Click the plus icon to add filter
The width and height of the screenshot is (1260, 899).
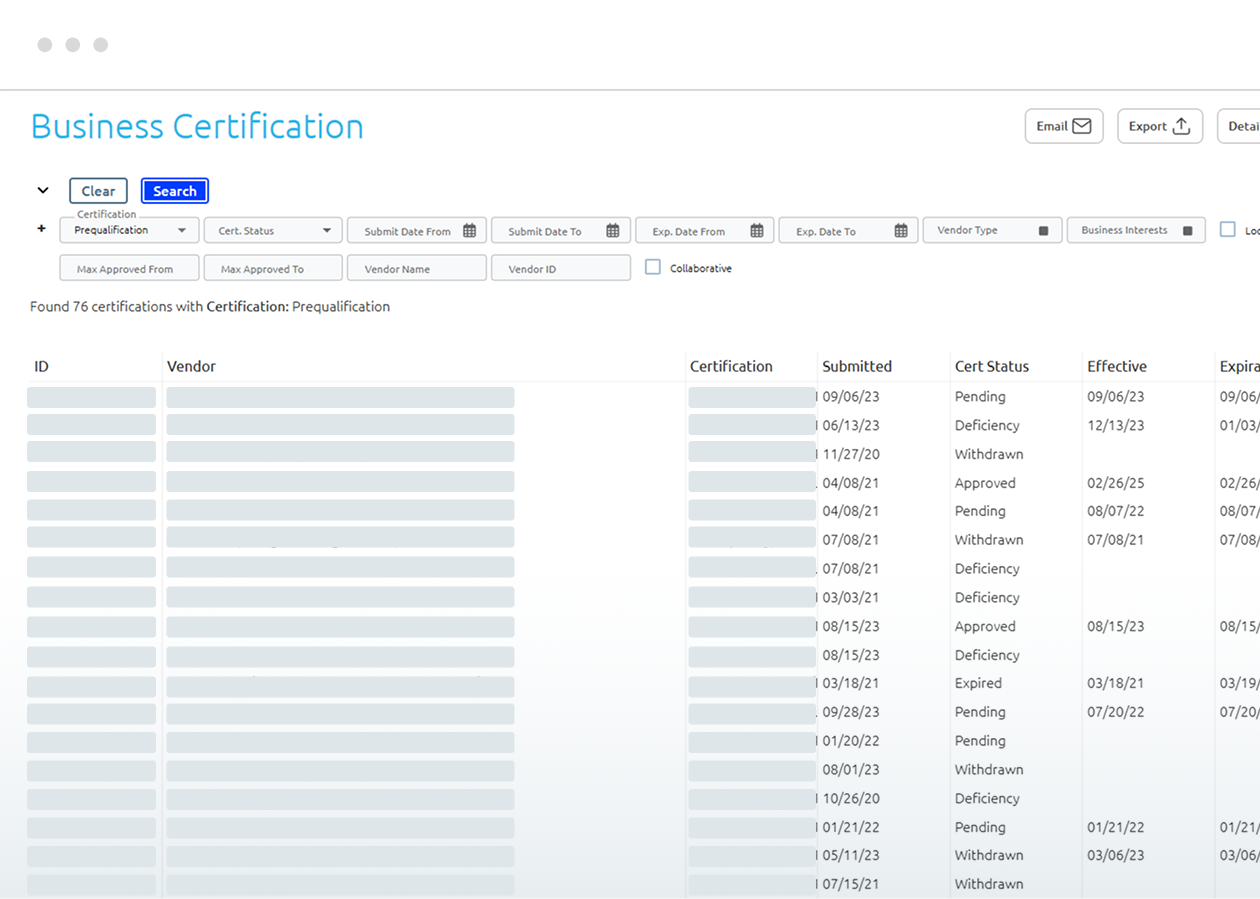coord(41,229)
